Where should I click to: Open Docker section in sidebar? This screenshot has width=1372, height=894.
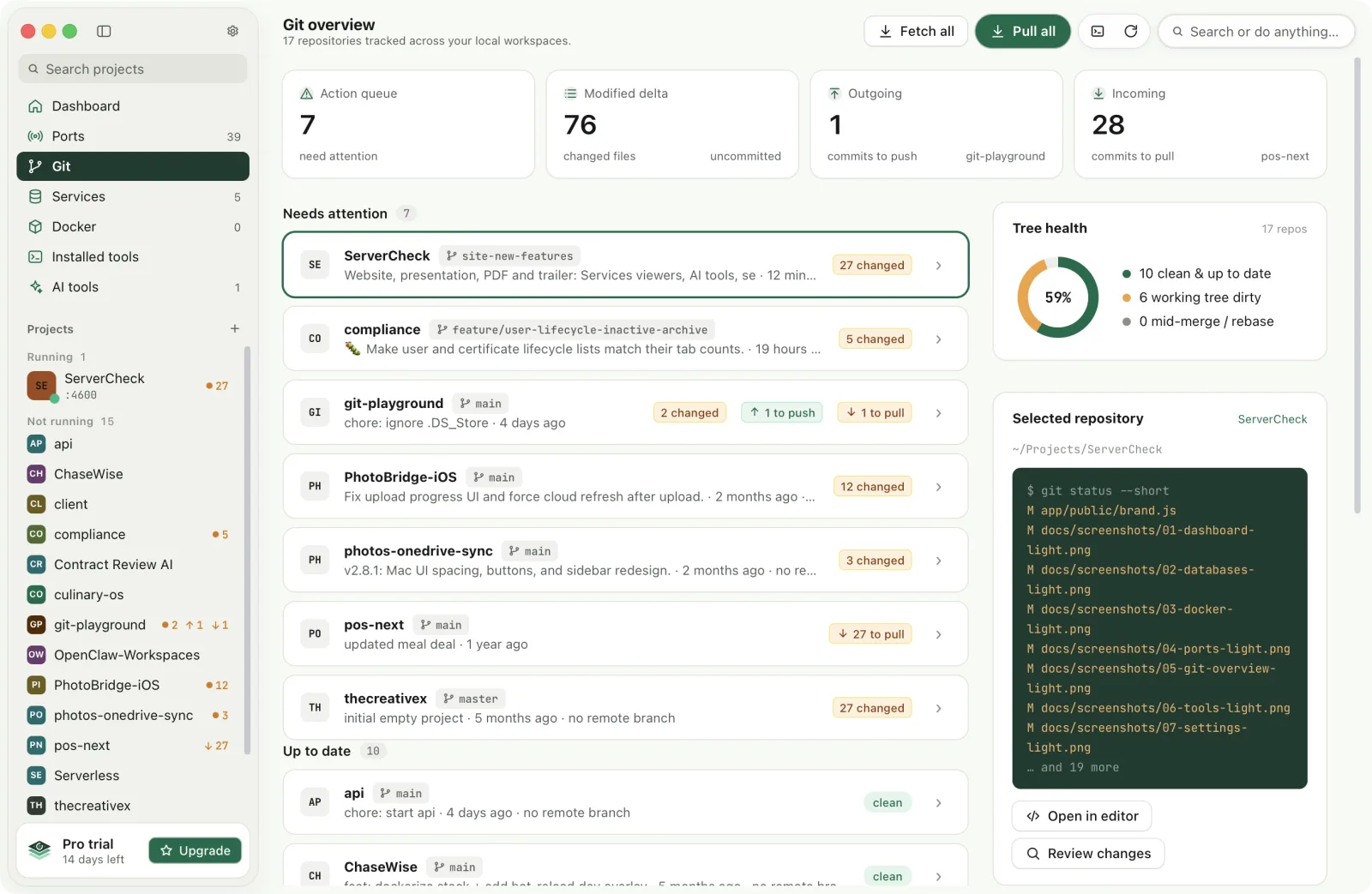133,226
